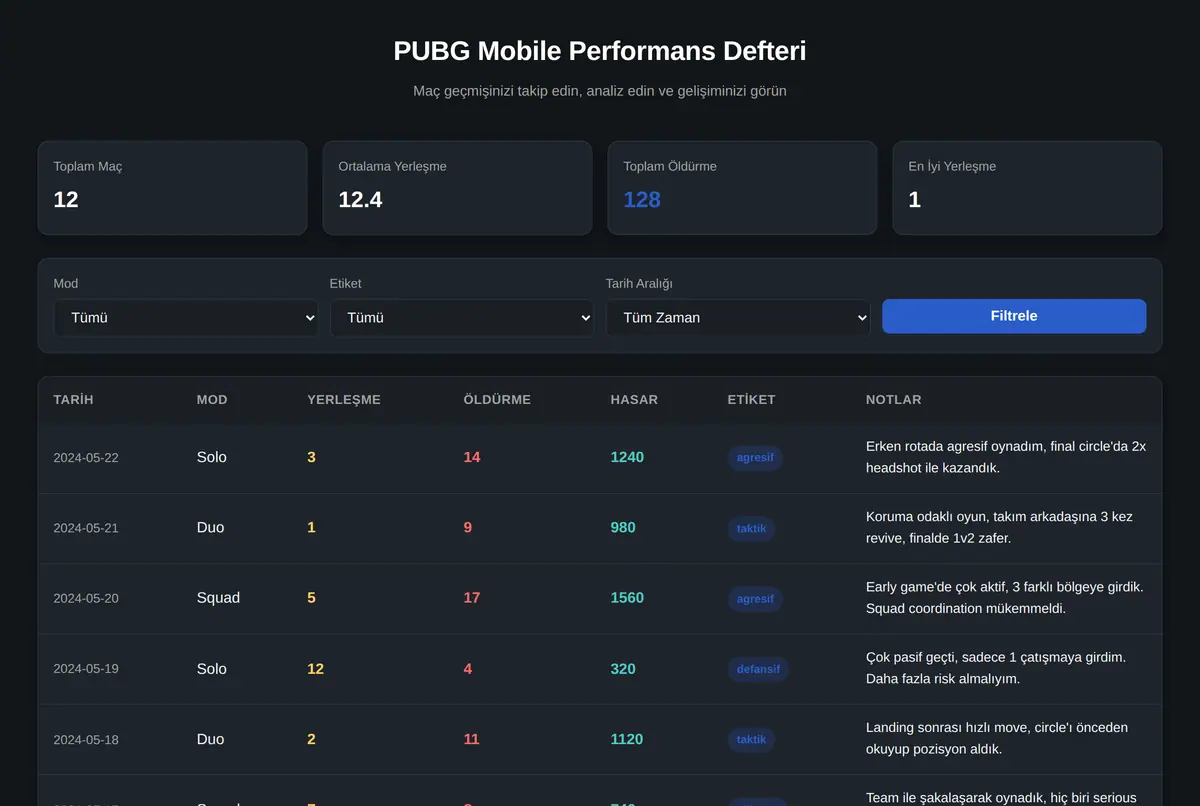The height and width of the screenshot is (806, 1200).
Task: Click the taktik tag in the 2024-05-18 row
Action: click(x=751, y=739)
